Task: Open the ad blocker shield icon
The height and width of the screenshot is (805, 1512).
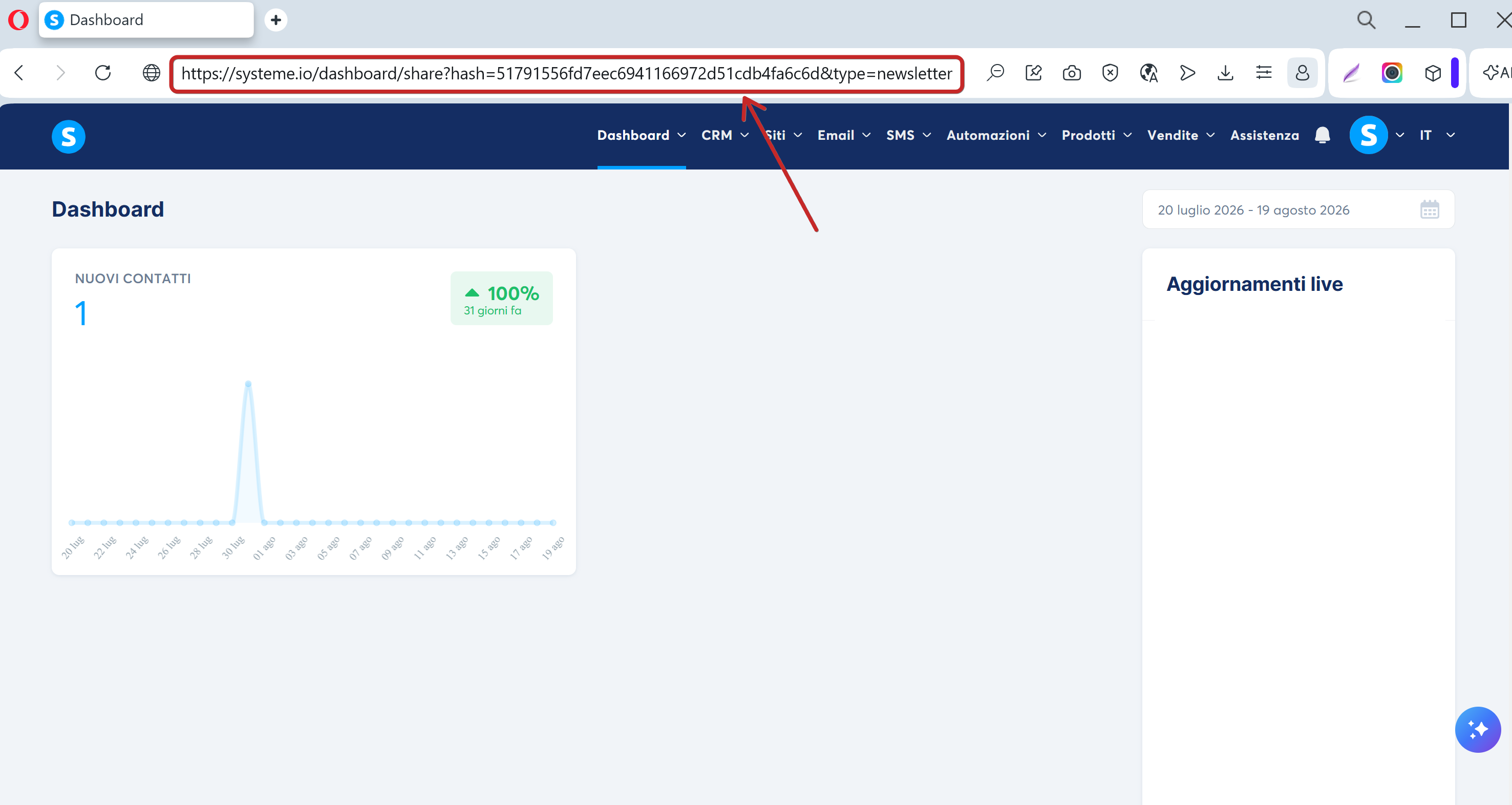Action: coord(1110,73)
